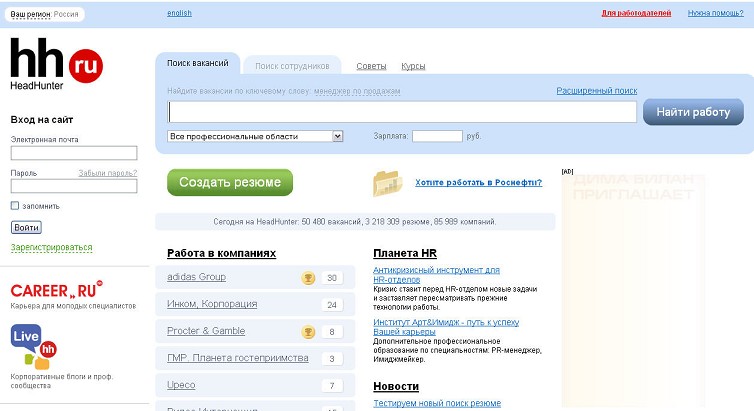Screen dimensions: 754x411
Task: Click the green «Создать резюме» button
Action: 230,182
